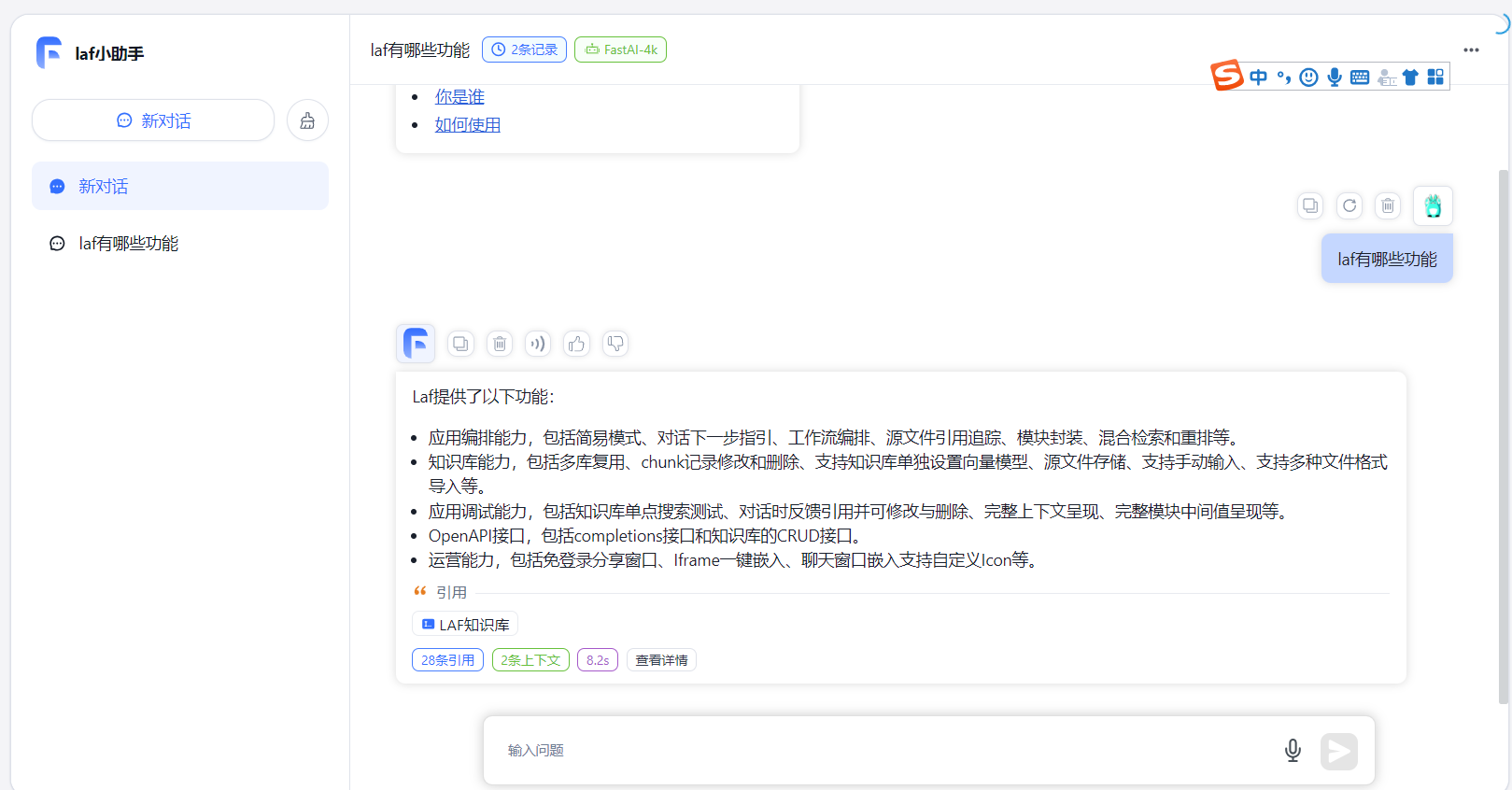Open the three-dot more options menu
This screenshot has width=1512, height=790.
[1471, 50]
